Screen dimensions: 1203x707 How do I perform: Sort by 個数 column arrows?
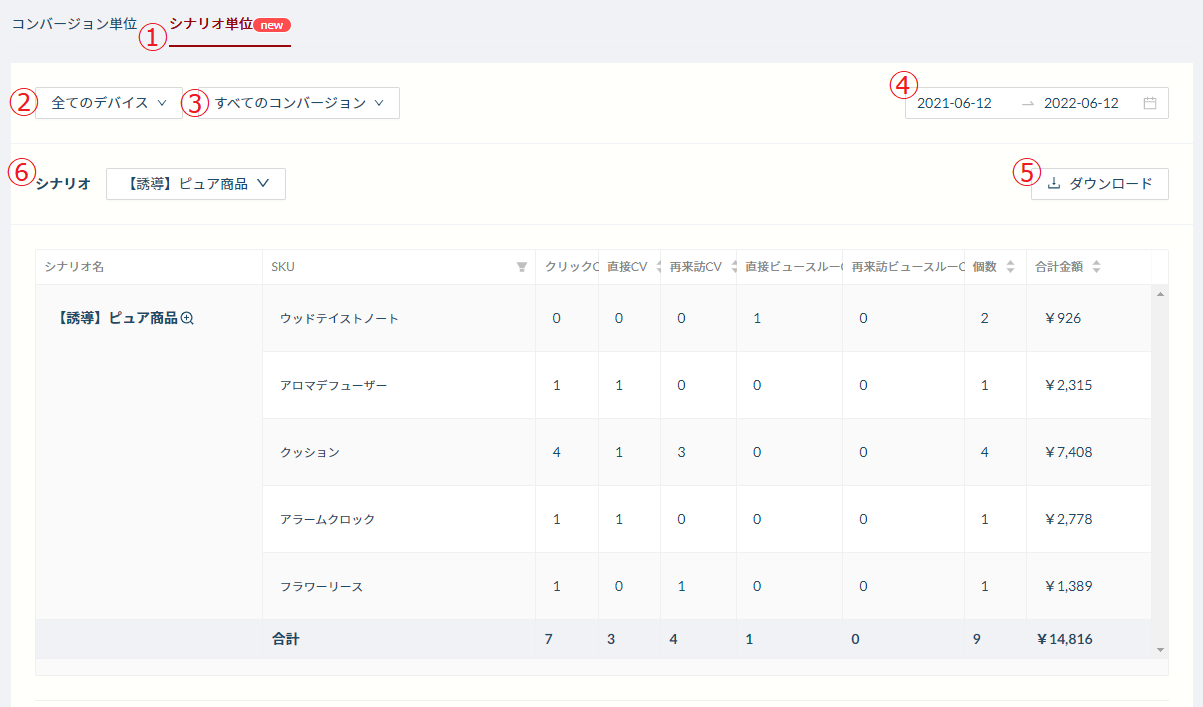1010,267
